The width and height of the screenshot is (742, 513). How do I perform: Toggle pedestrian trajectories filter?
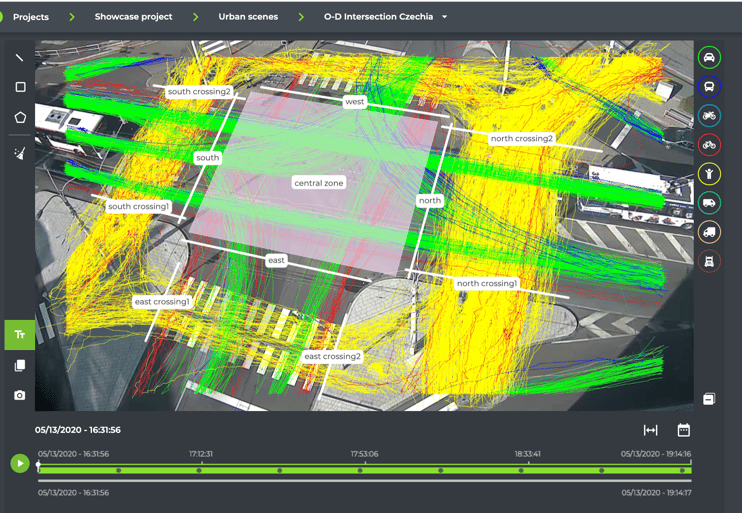point(709,174)
